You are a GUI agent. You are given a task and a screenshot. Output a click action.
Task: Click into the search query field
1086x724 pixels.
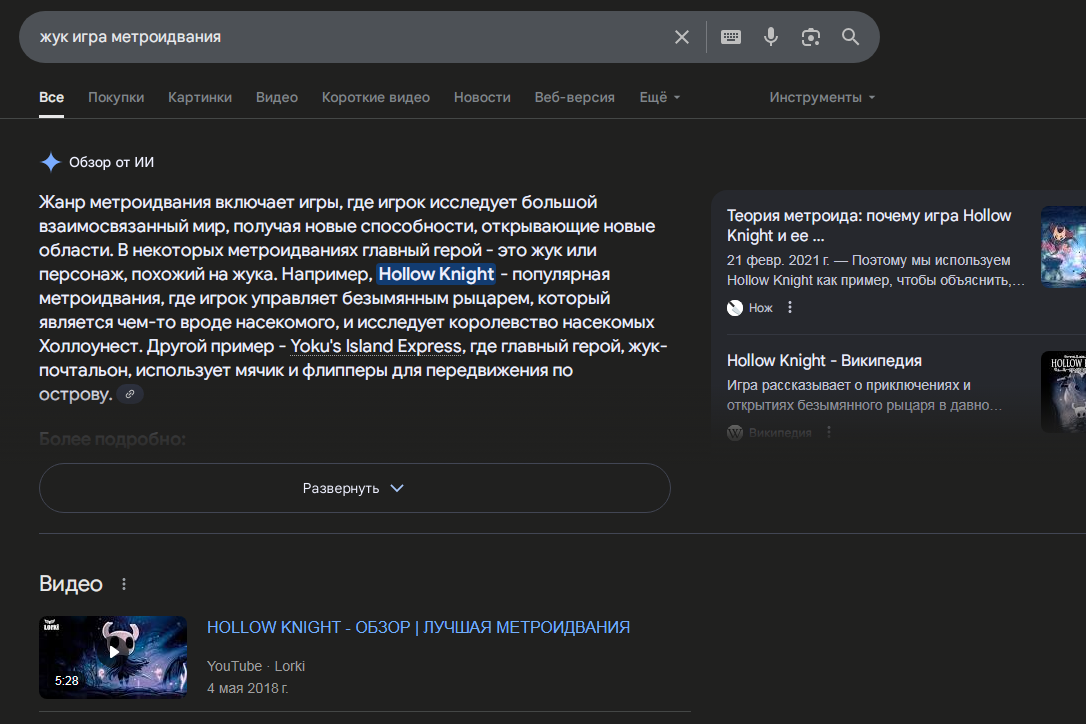[x=340, y=37]
